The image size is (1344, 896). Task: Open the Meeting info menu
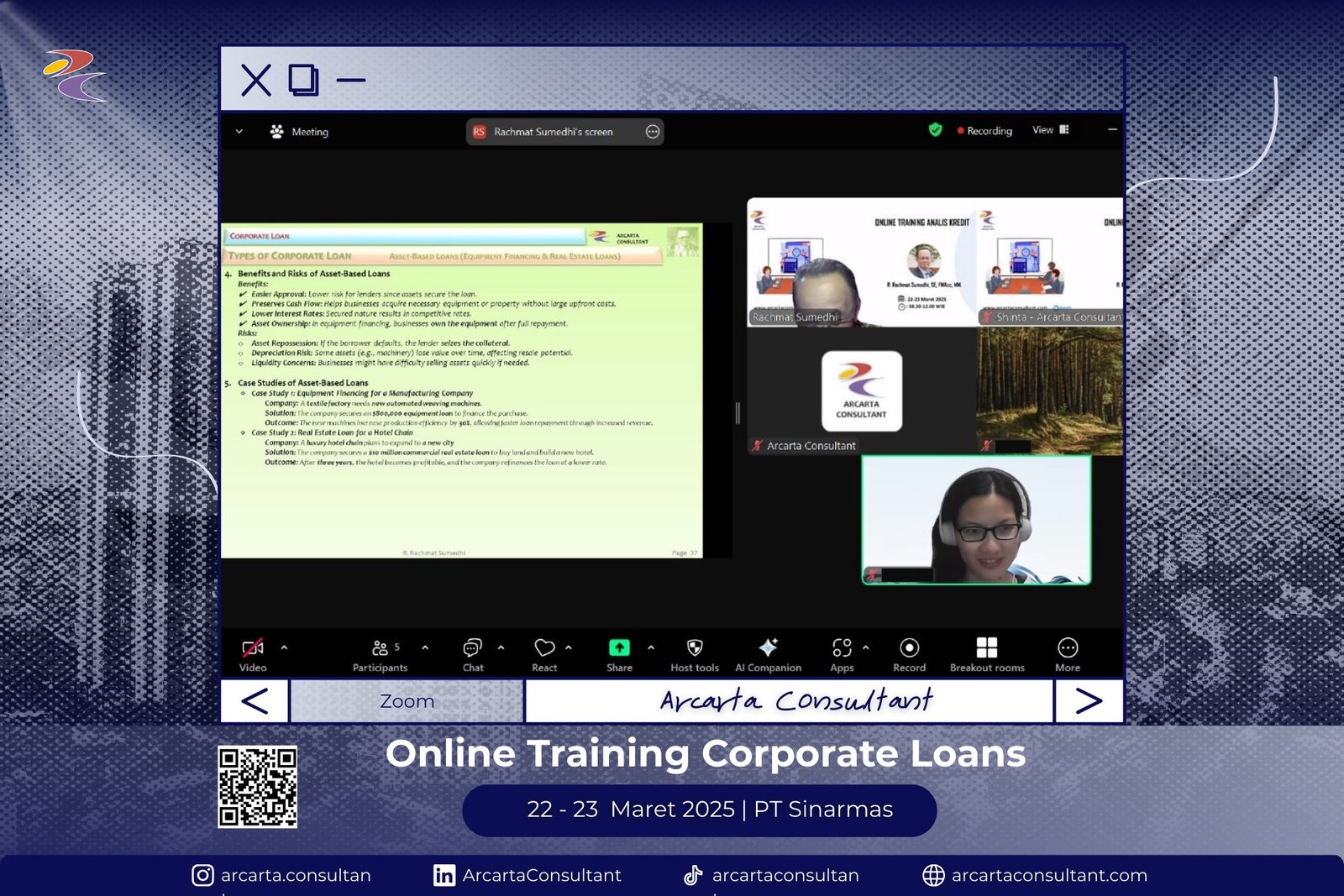pyautogui.click(x=300, y=132)
